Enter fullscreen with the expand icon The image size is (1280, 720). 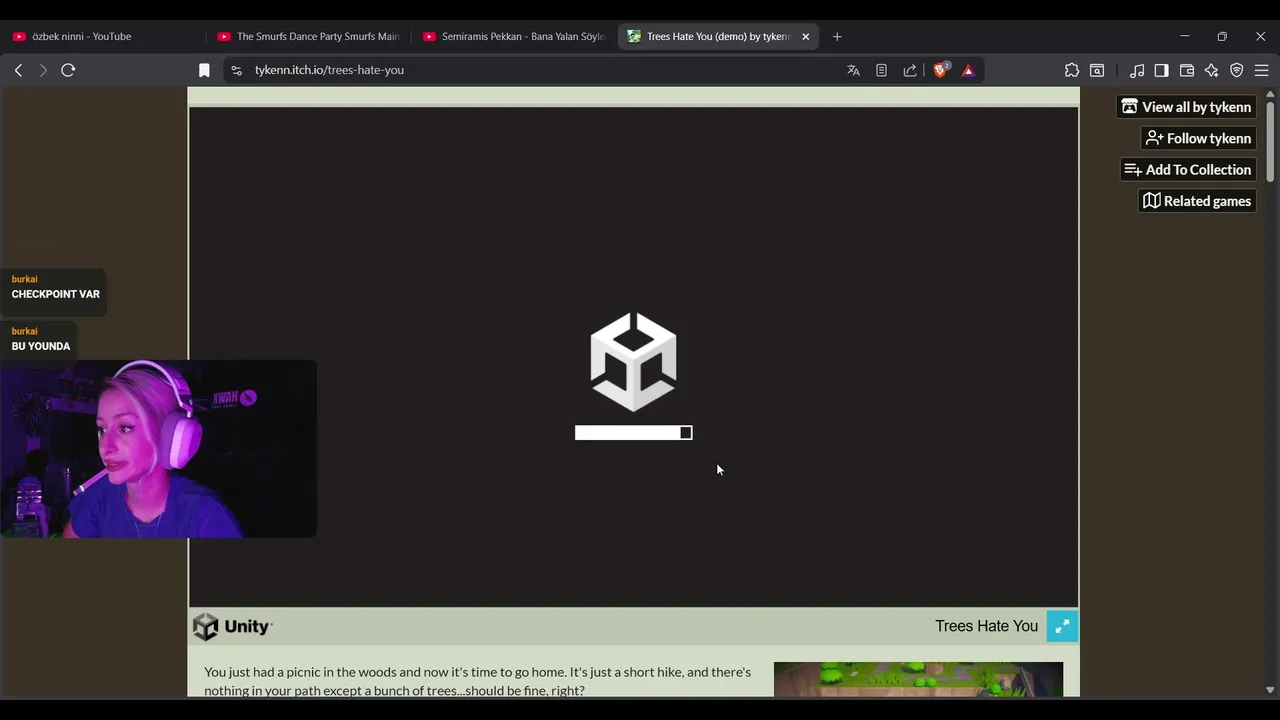1062,626
